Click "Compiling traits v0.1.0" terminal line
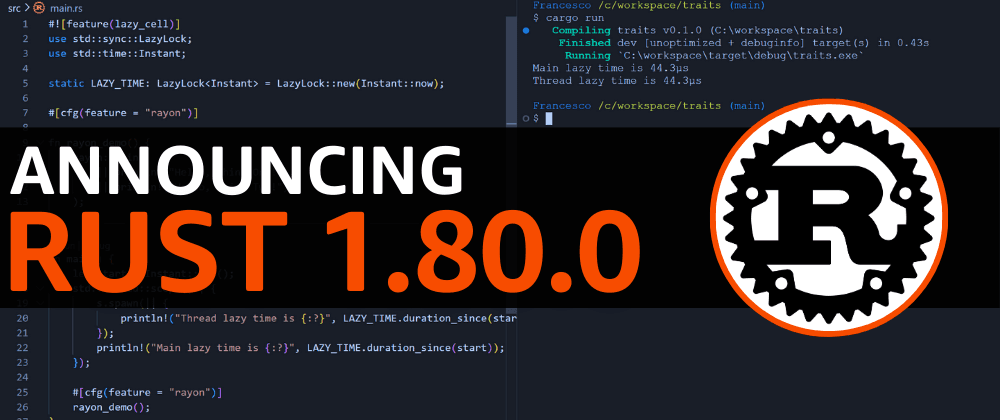 pos(698,31)
